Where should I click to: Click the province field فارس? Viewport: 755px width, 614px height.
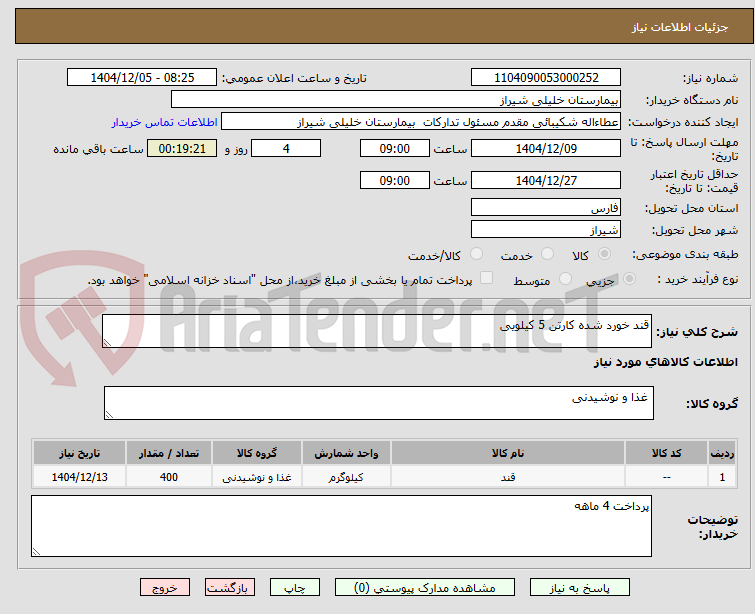click(x=546, y=208)
